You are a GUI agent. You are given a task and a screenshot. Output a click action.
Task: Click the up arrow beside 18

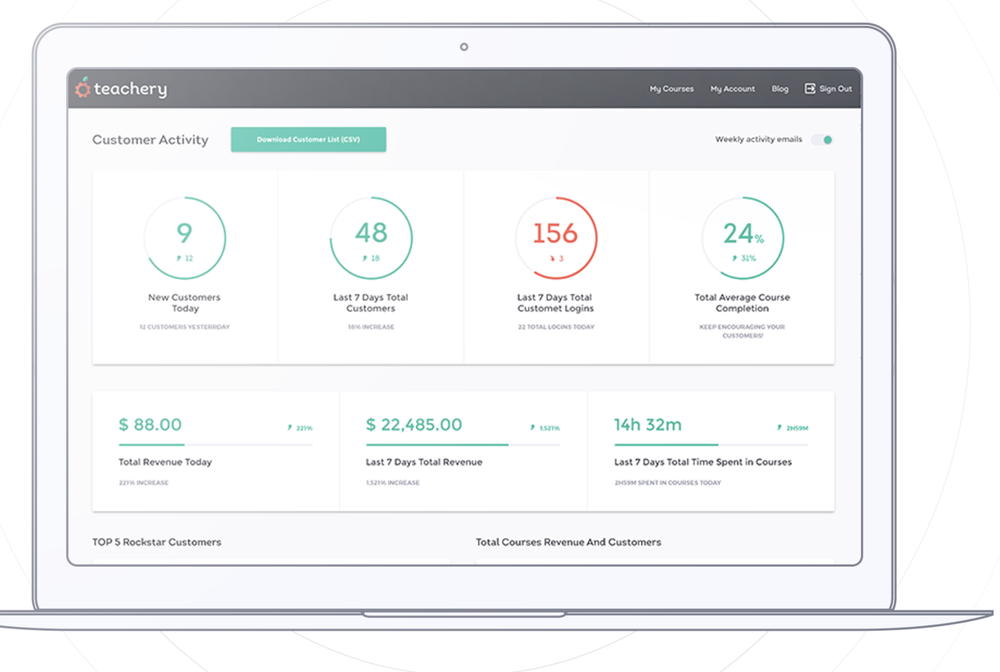pos(365,258)
